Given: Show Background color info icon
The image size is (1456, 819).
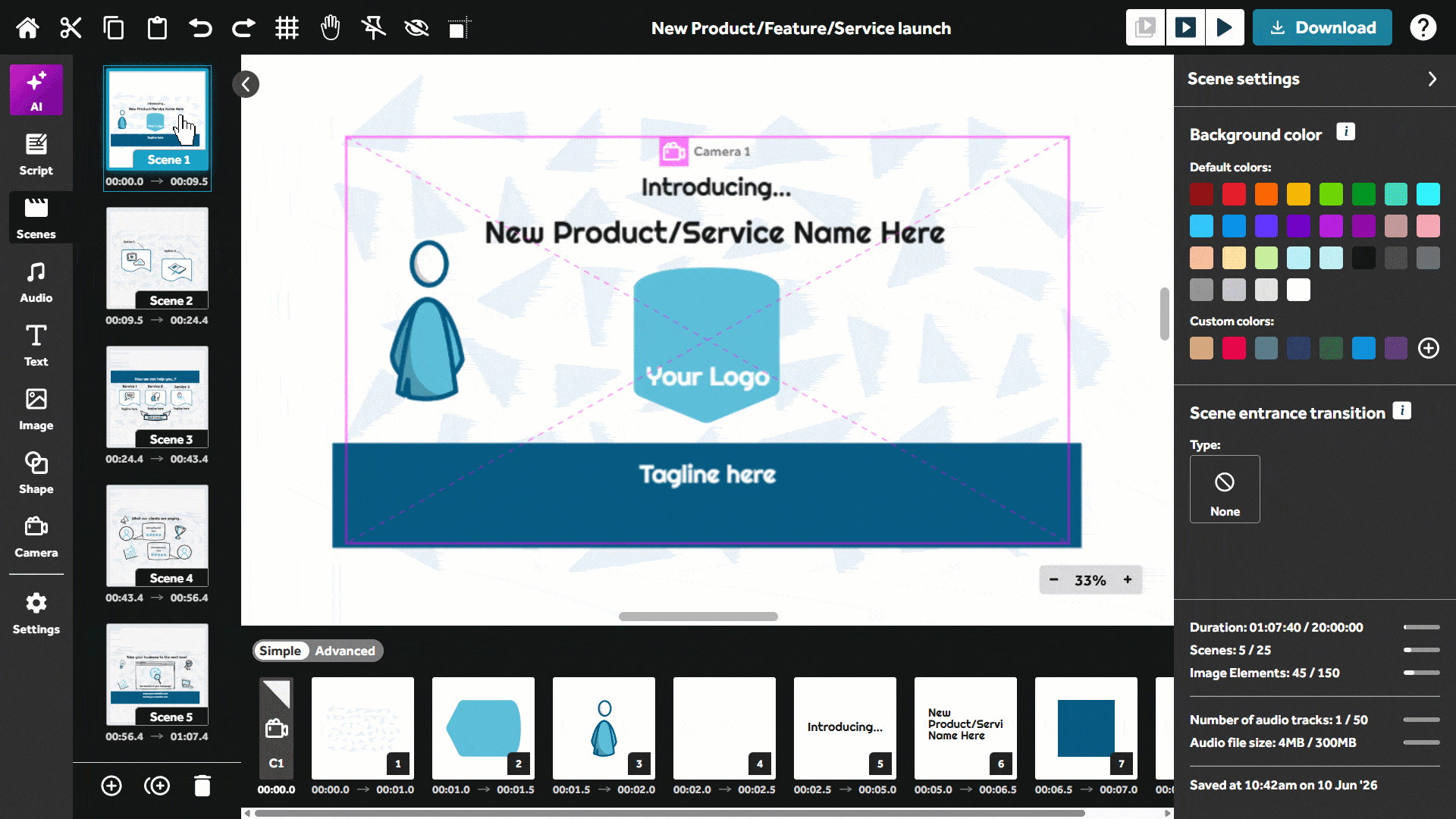Looking at the screenshot, I should click(x=1345, y=131).
